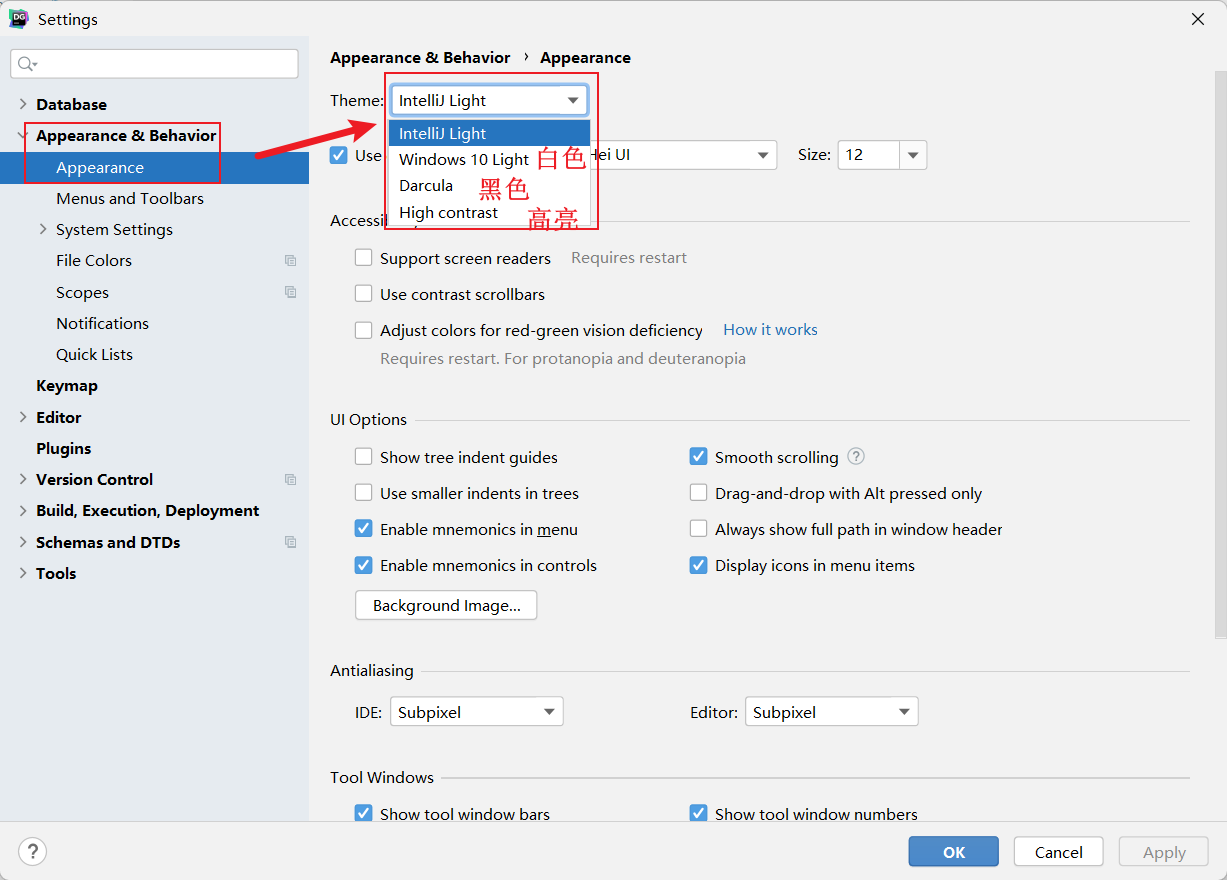This screenshot has width=1227, height=880.
Task: Collapse the Appearance & Behavior node
Action: (23, 135)
